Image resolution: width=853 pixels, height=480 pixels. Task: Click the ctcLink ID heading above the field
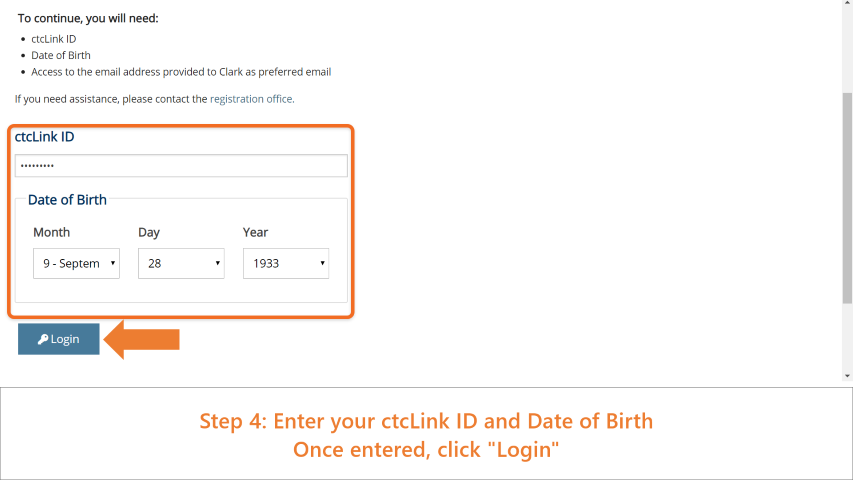(x=45, y=137)
